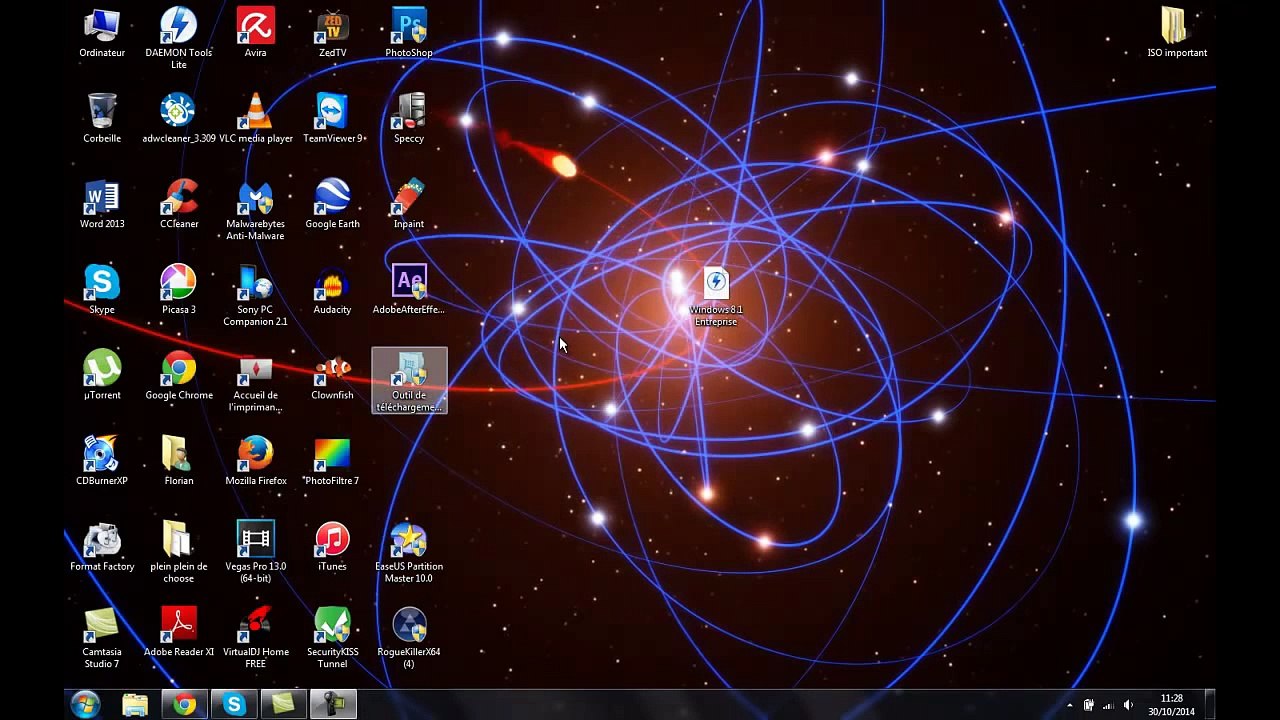Launch DAEMON Tools Lite shortcut
This screenshot has width=1280, height=720.
coord(179,39)
